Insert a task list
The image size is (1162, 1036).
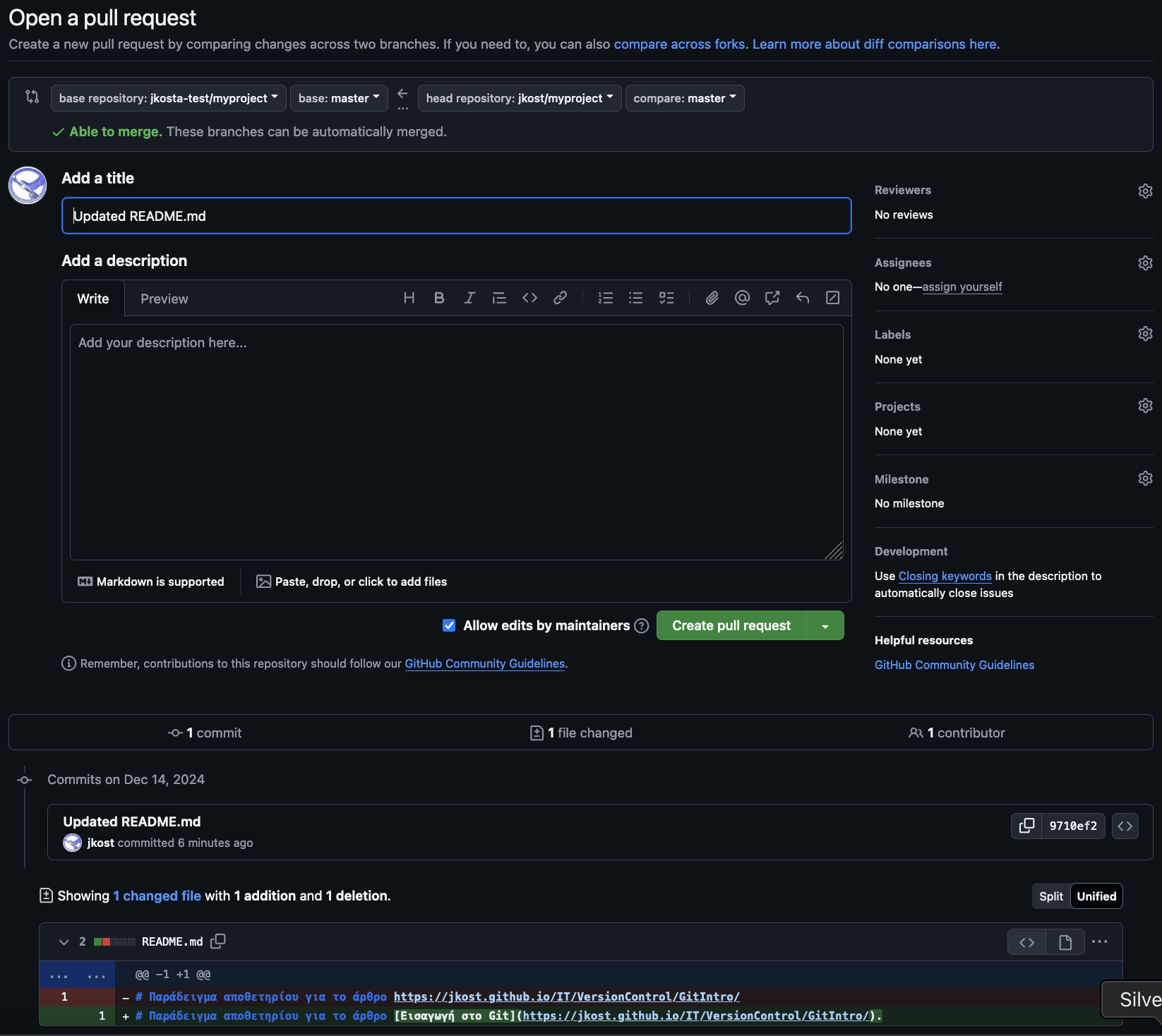pos(666,298)
